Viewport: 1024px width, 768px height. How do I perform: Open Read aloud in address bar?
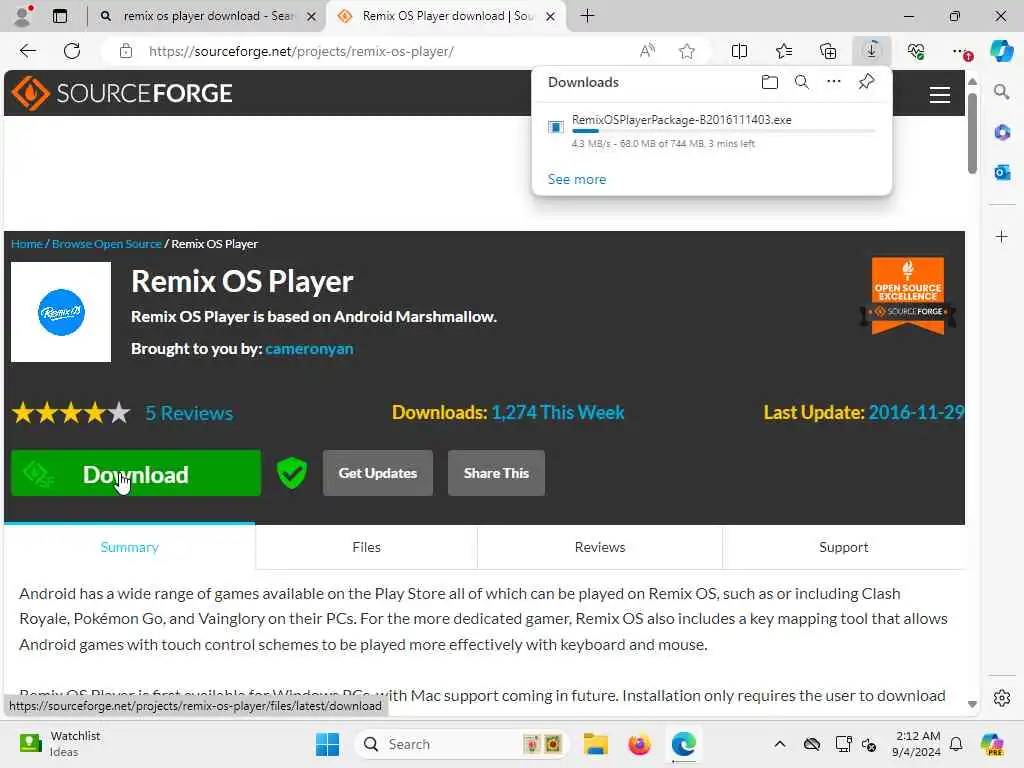coord(647,51)
